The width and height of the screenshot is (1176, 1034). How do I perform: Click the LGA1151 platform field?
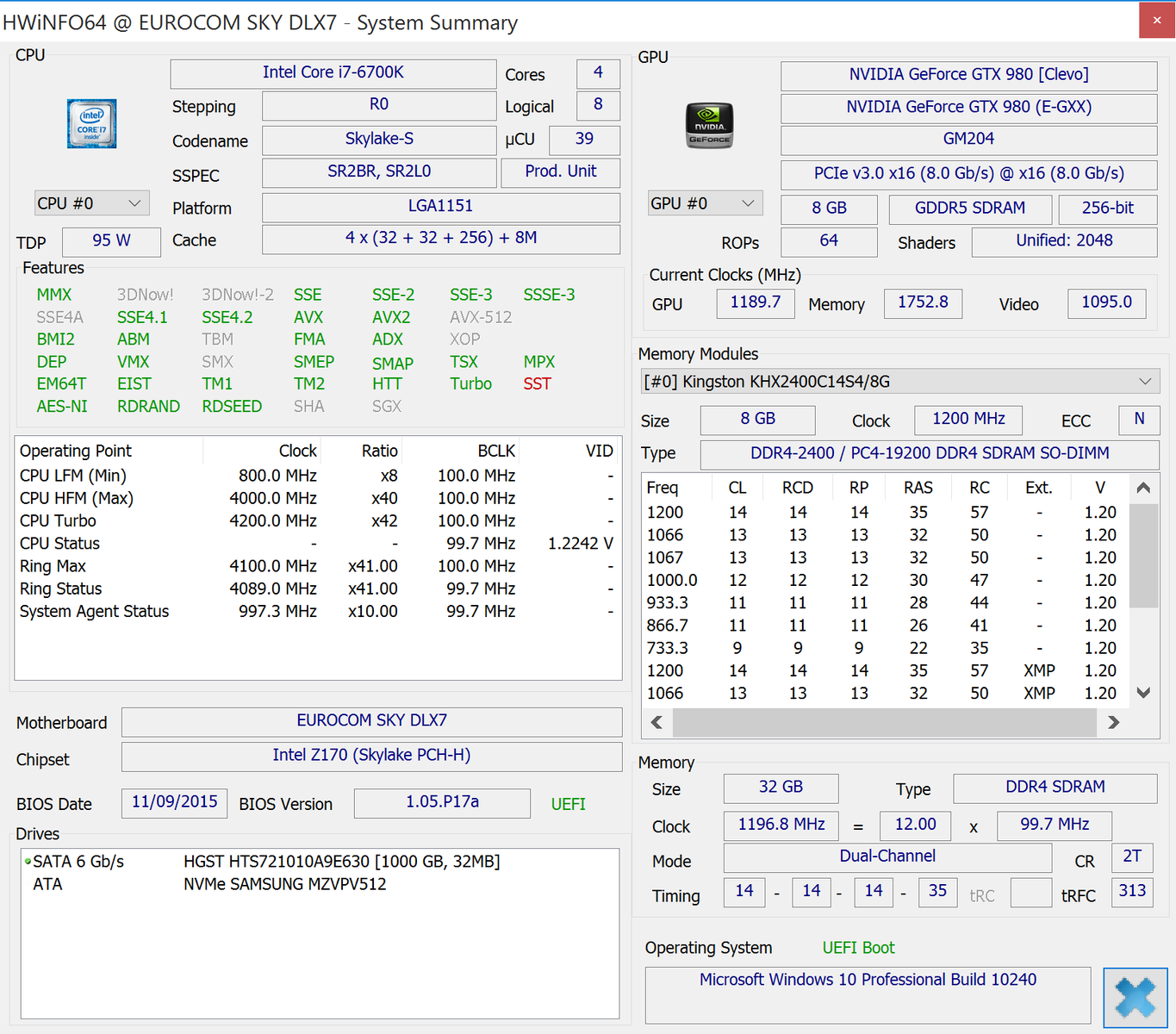[x=441, y=207]
